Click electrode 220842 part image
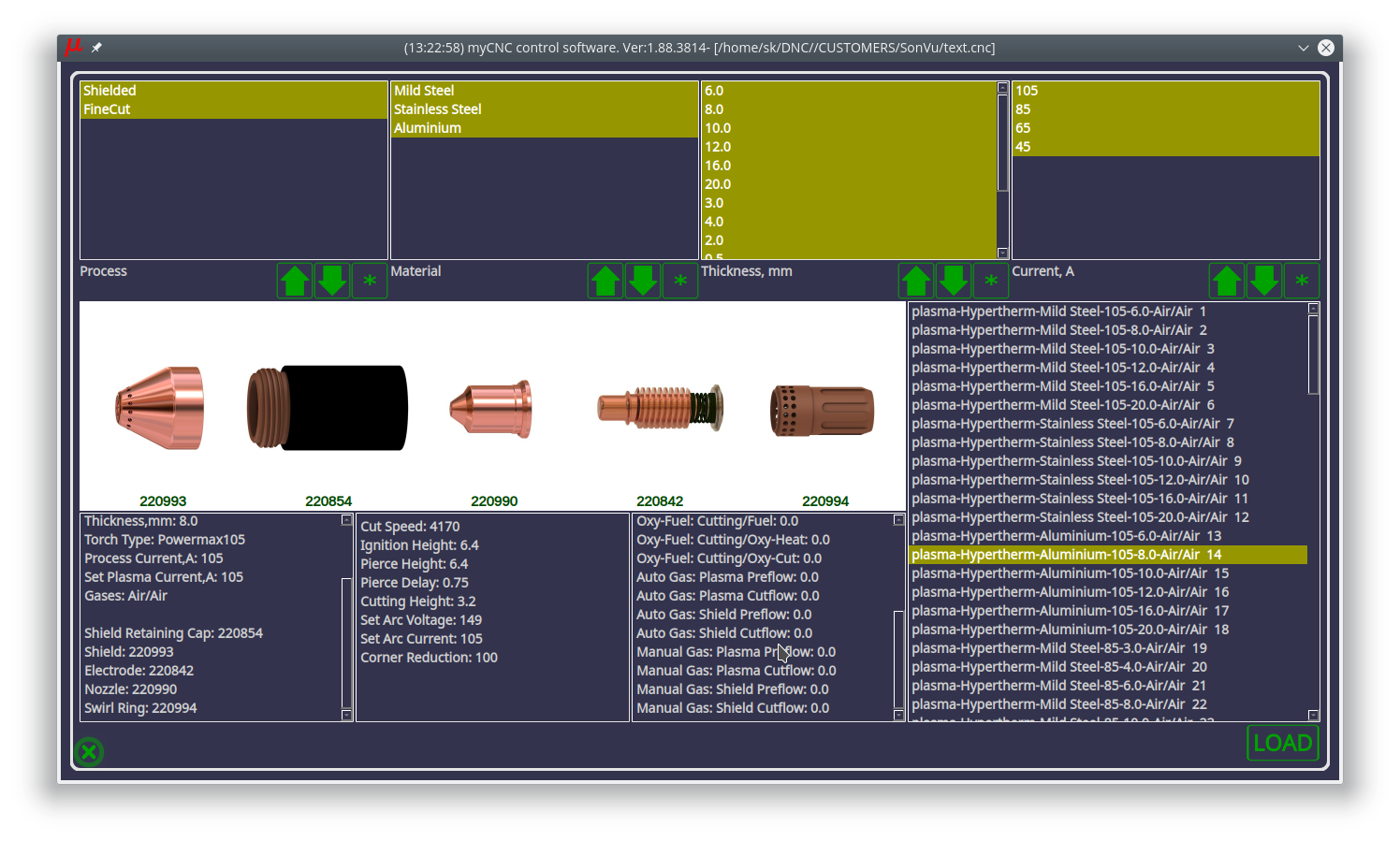This screenshot has width=1400, height=841. pyautogui.click(x=661, y=408)
